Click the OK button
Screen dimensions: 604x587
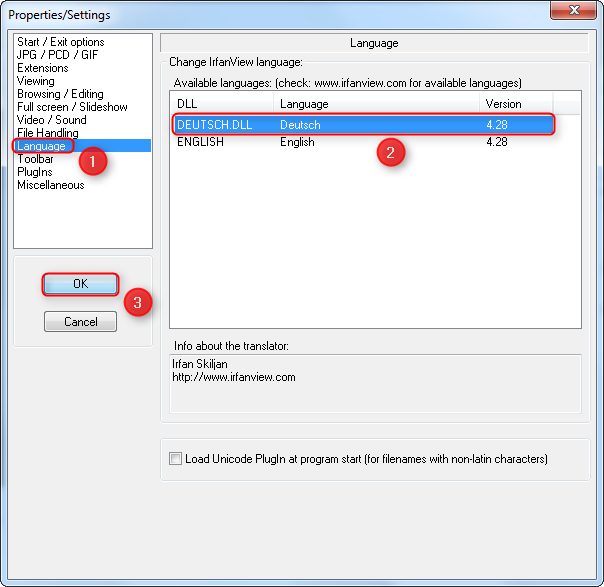(x=80, y=284)
